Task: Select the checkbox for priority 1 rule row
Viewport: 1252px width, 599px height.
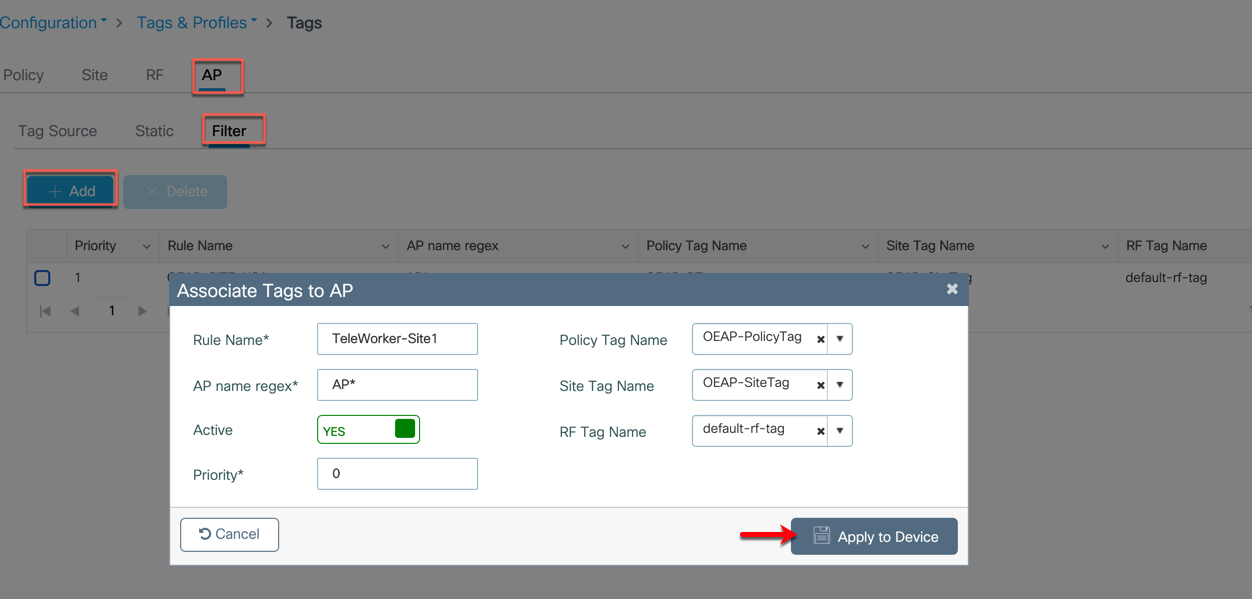Action: pyautogui.click(x=42, y=277)
